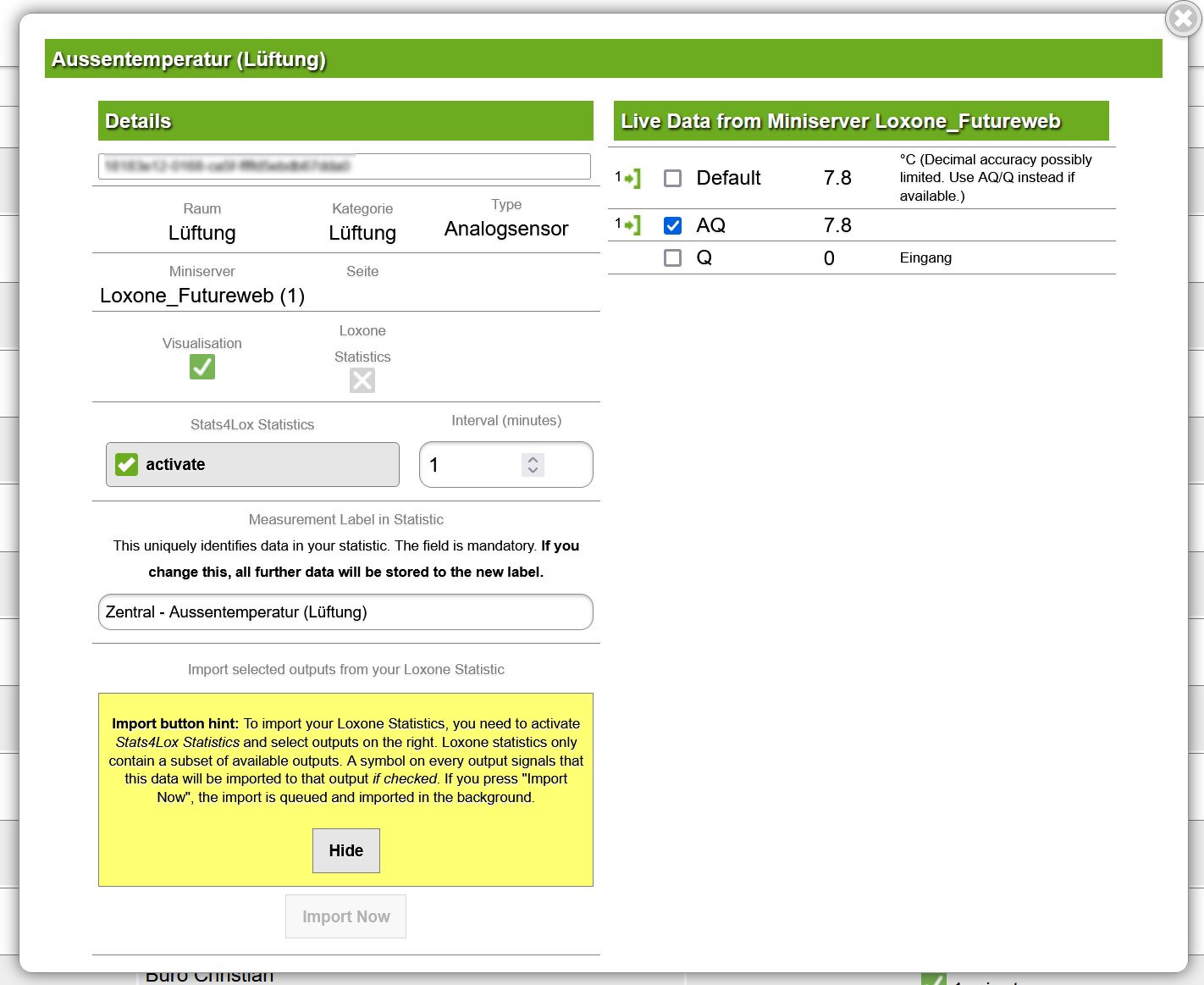Click the decimal accuracy note for Default
The width and height of the screenshot is (1204, 985).
point(996,178)
